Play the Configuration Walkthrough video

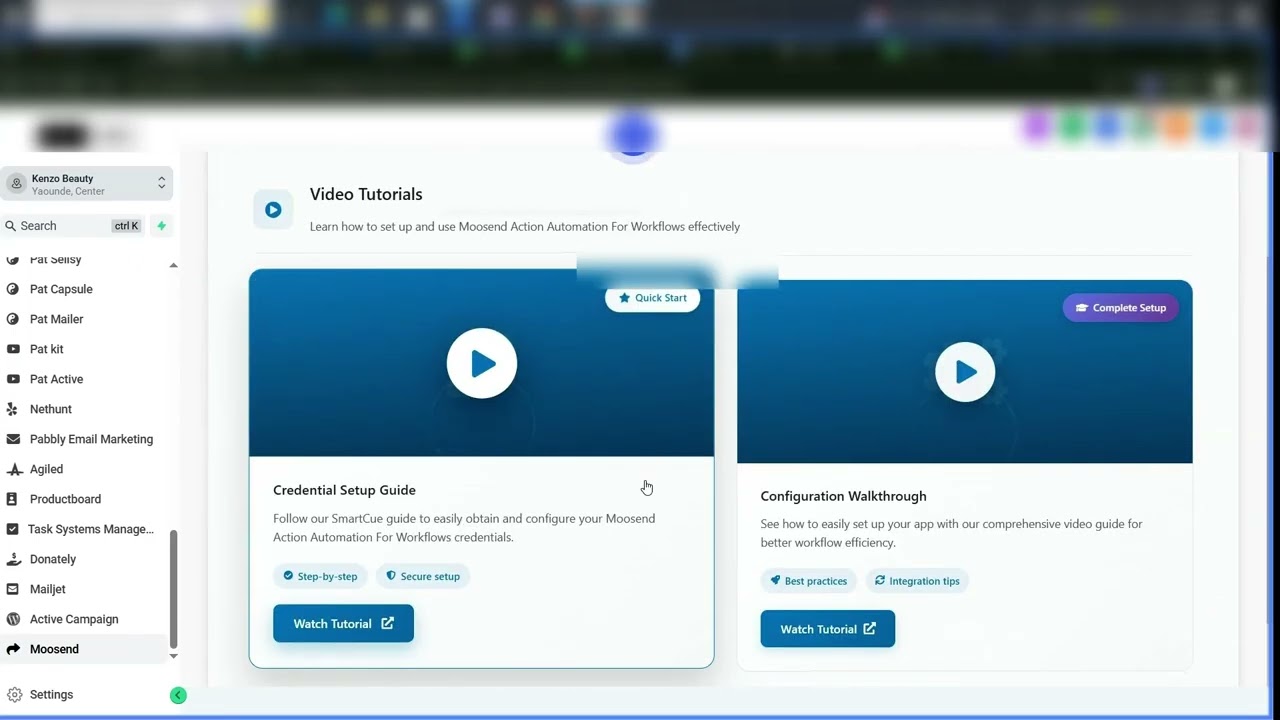[x=965, y=372]
